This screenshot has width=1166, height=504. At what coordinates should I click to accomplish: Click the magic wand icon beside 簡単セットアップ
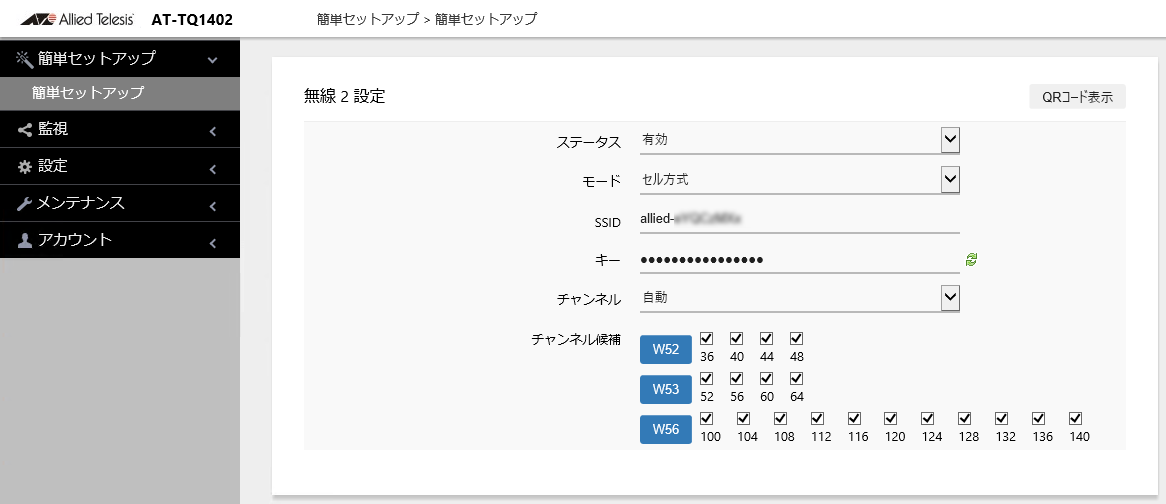(25, 58)
